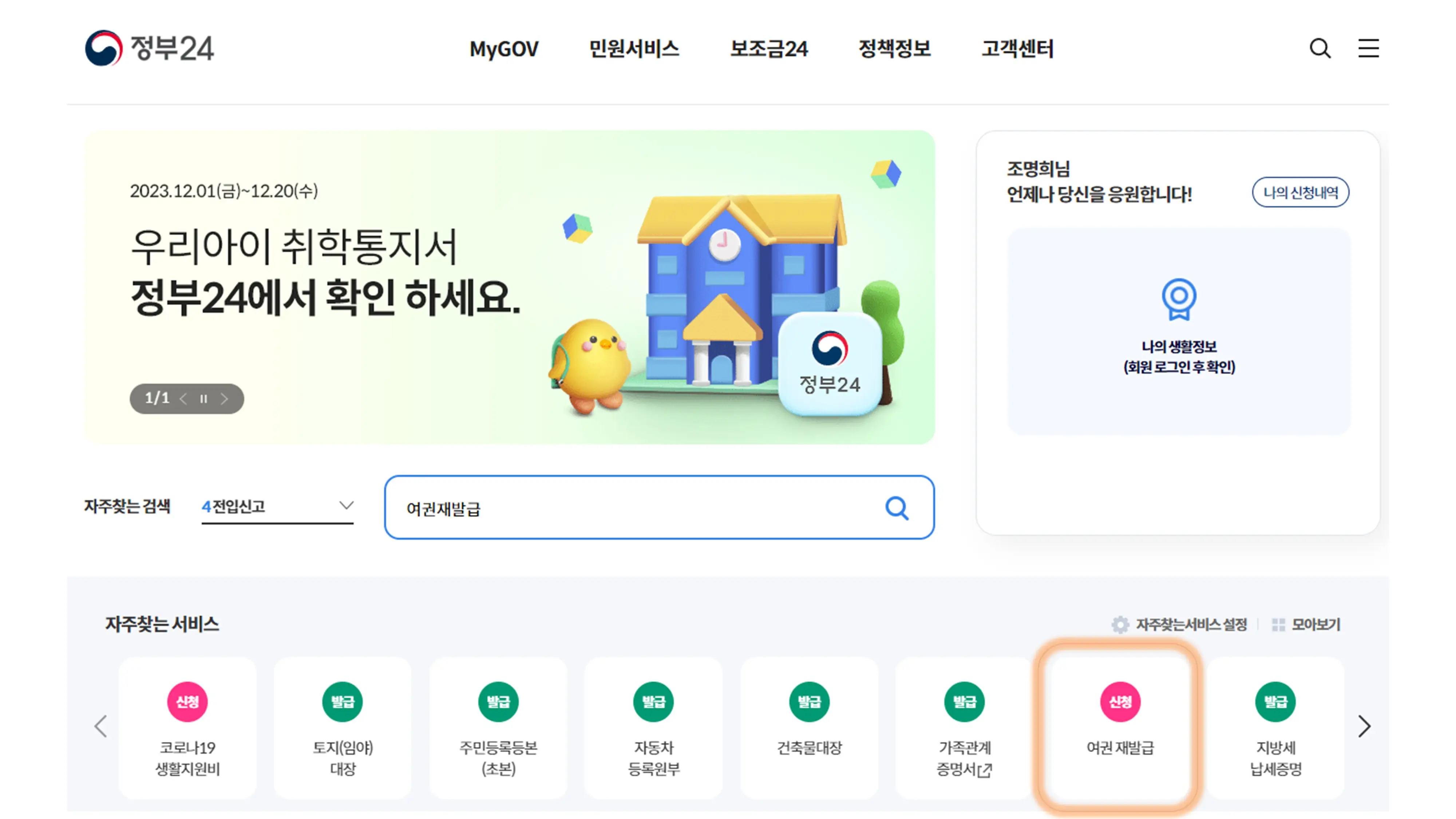The height and width of the screenshot is (819, 1456).
Task: Click the right arrow to see more services
Action: pos(1364,727)
